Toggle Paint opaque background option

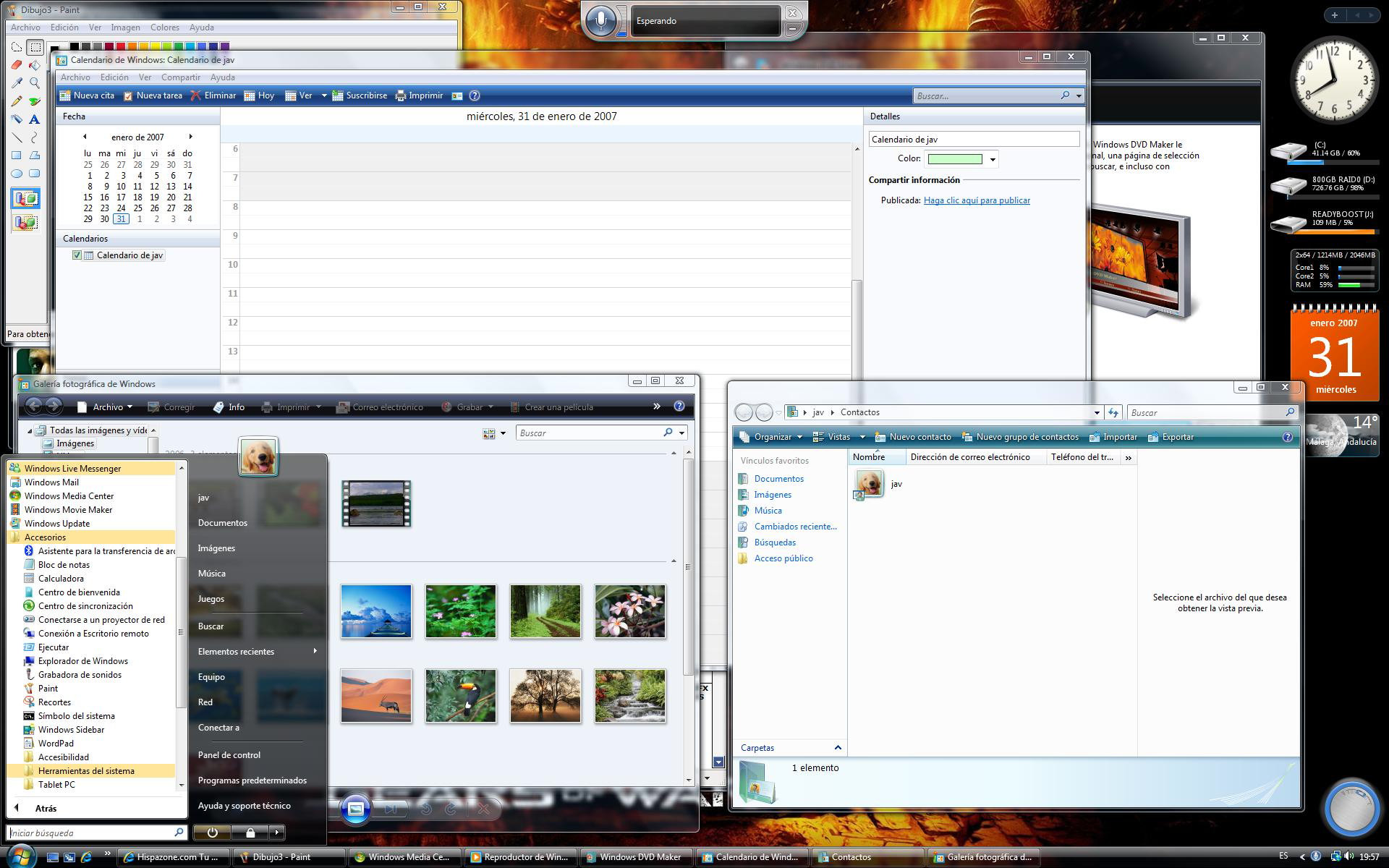25,198
